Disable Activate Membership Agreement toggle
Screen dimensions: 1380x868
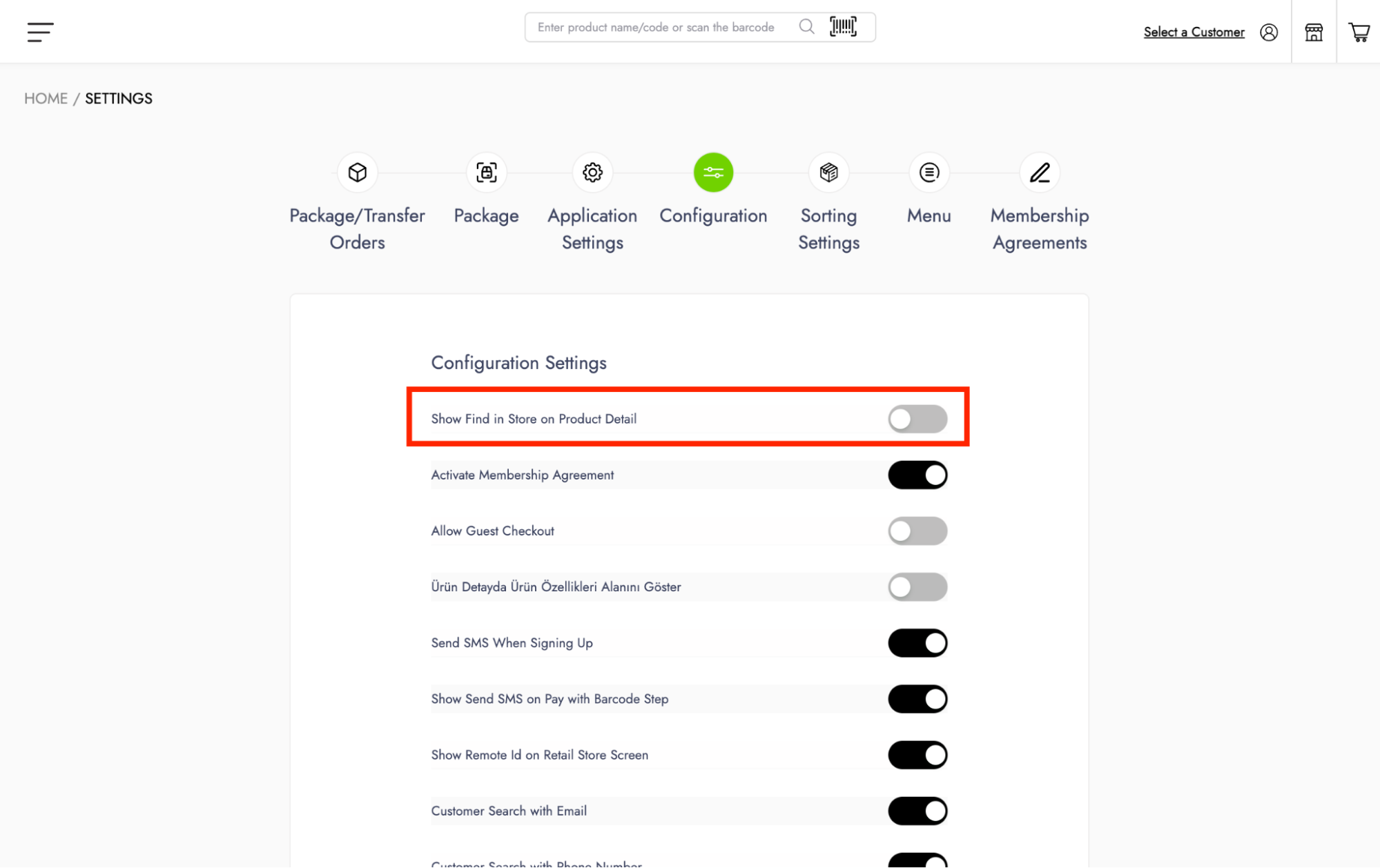917,475
